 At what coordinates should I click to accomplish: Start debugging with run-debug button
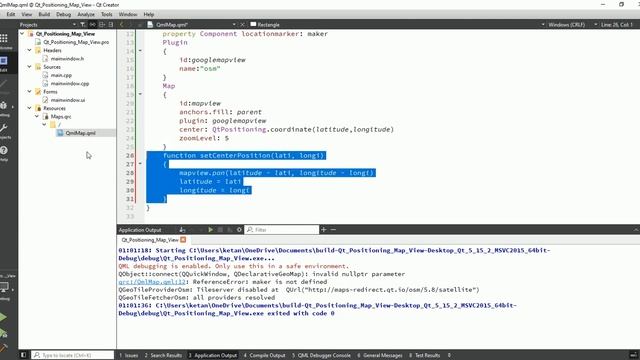[x=3, y=333]
